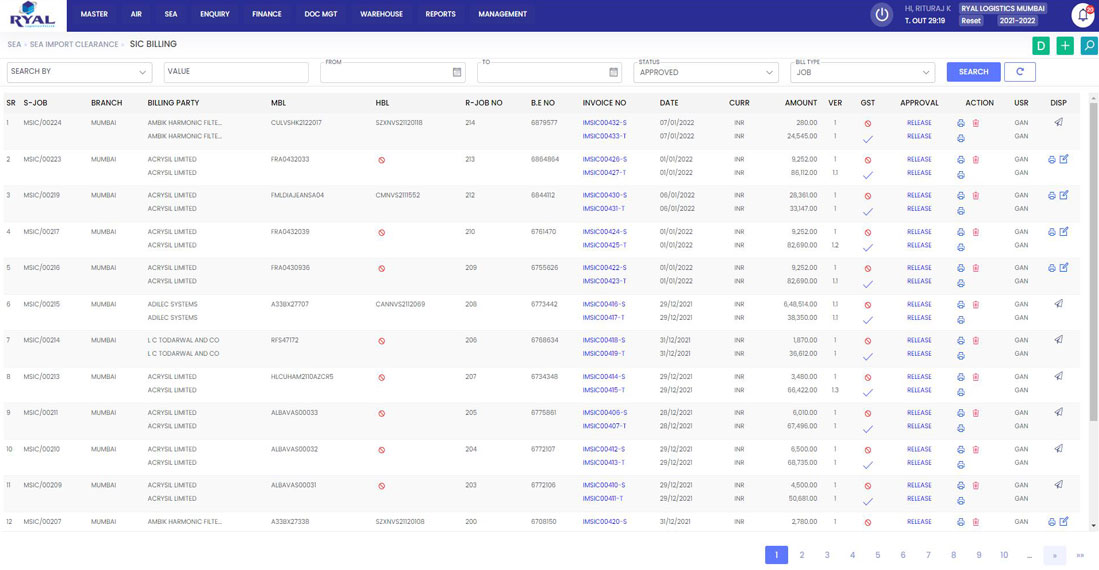
Task: Click DISP printer icon for MSIC/00223
Action: coord(1051,159)
